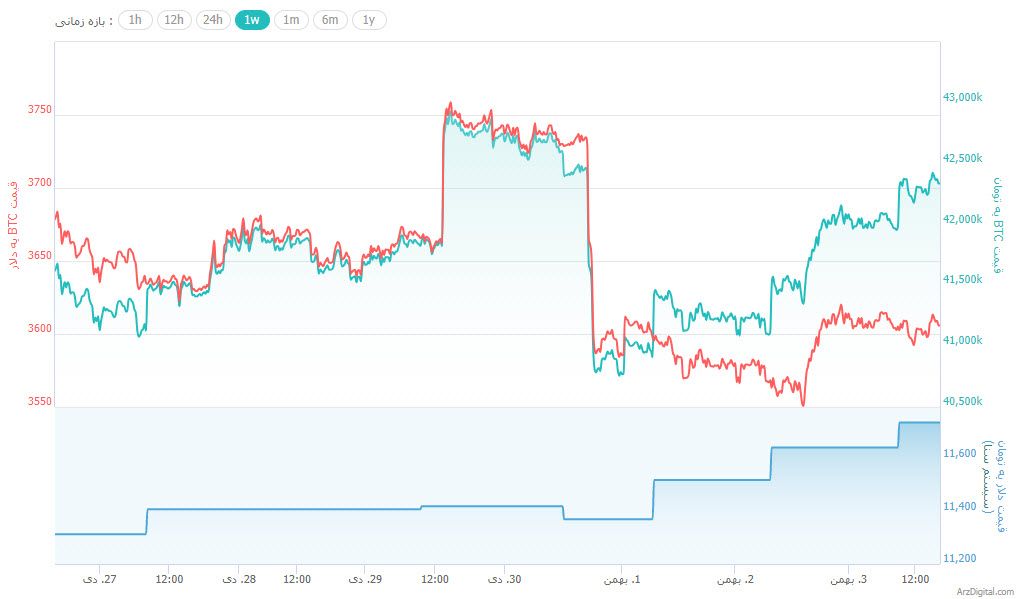Select the 1h time range
Image resolution: width=1023 pixels, height=599 pixels.
135,20
